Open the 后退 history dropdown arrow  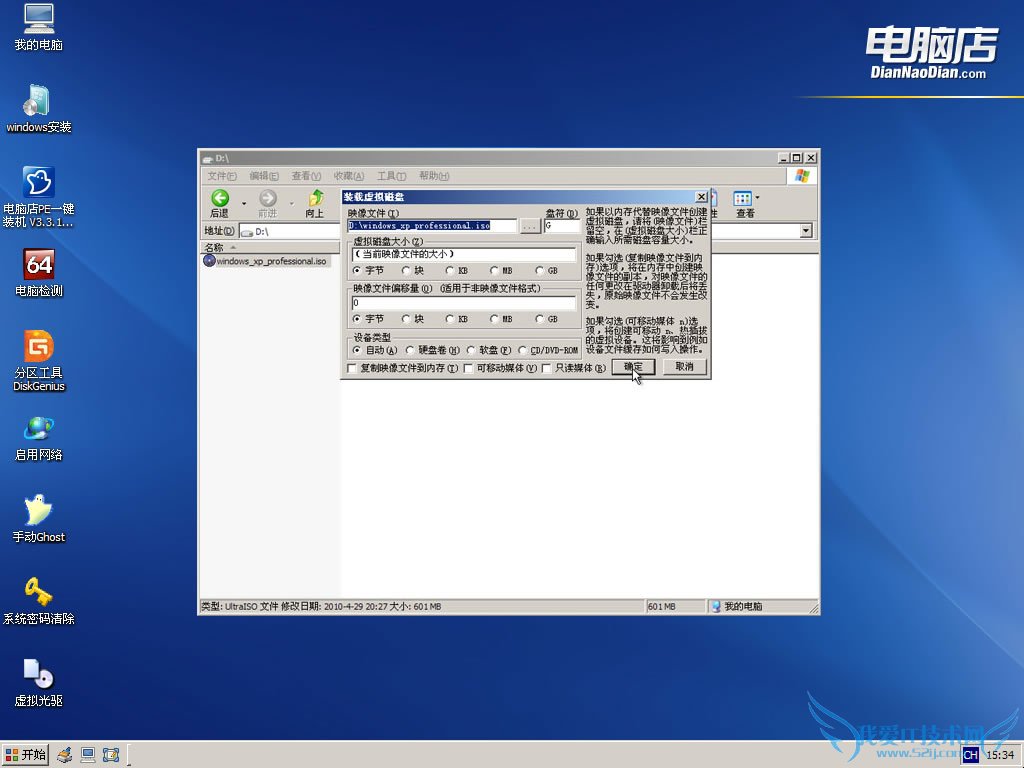[x=243, y=203]
